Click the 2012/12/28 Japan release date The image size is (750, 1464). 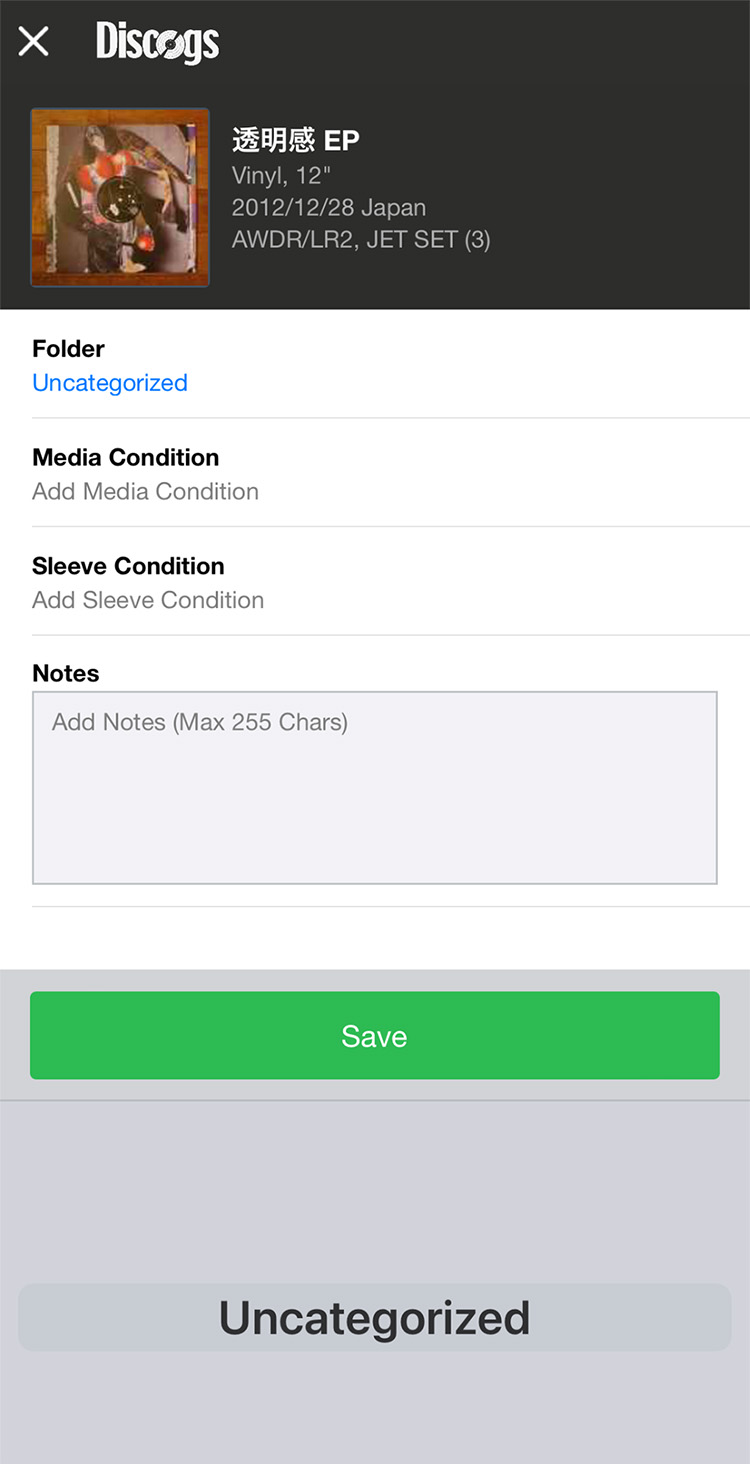coord(329,208)
